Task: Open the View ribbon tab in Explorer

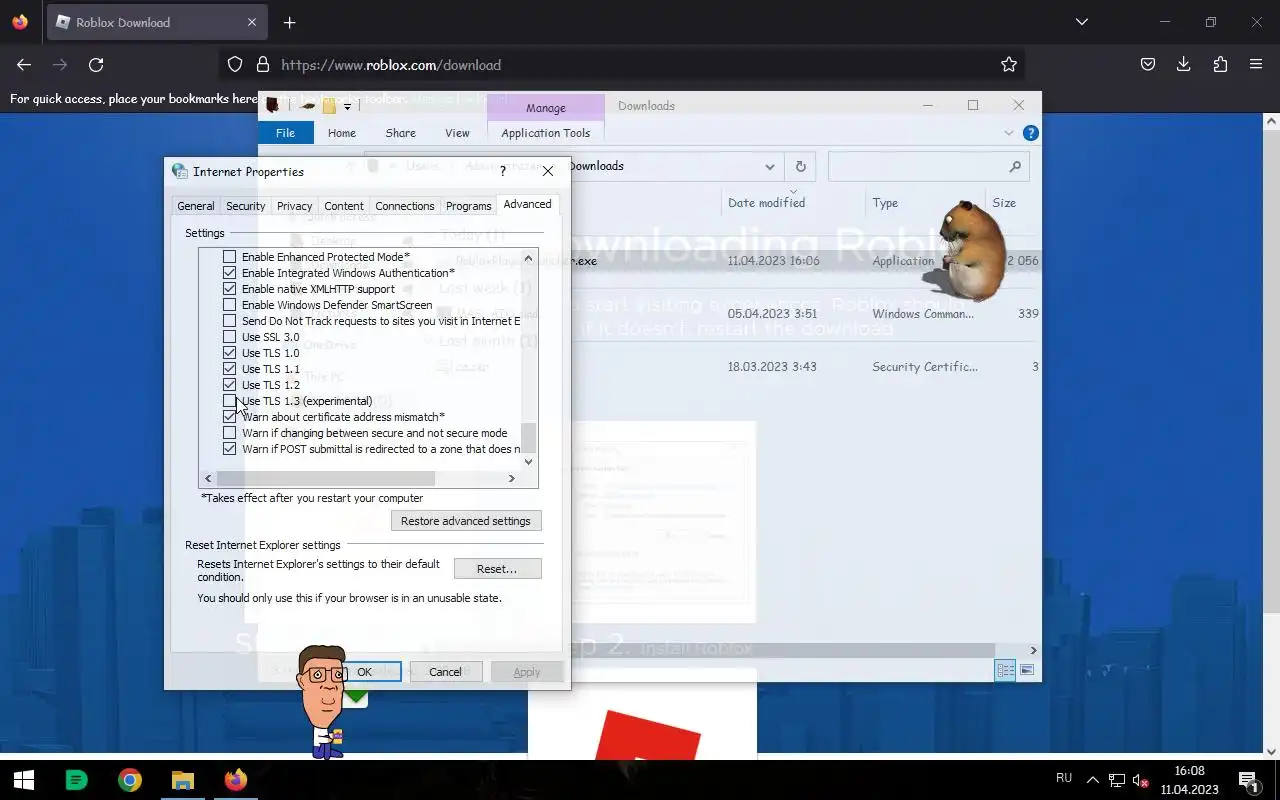Action: [x=457, y=133]
